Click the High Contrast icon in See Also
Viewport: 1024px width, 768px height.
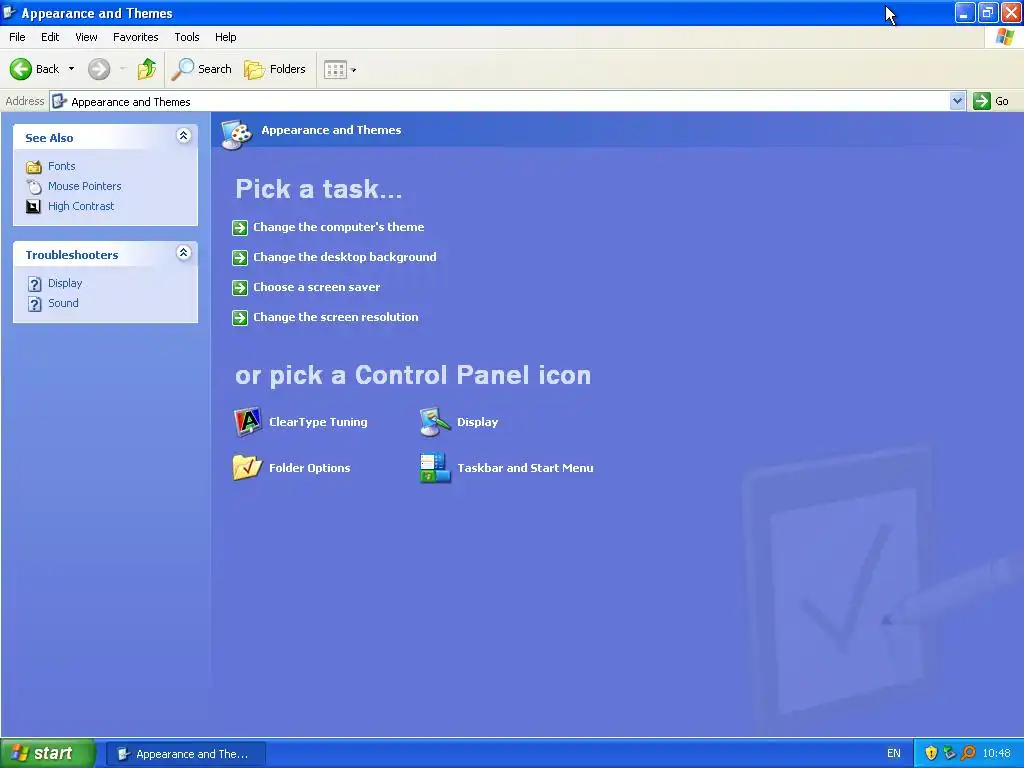[33, 206]
